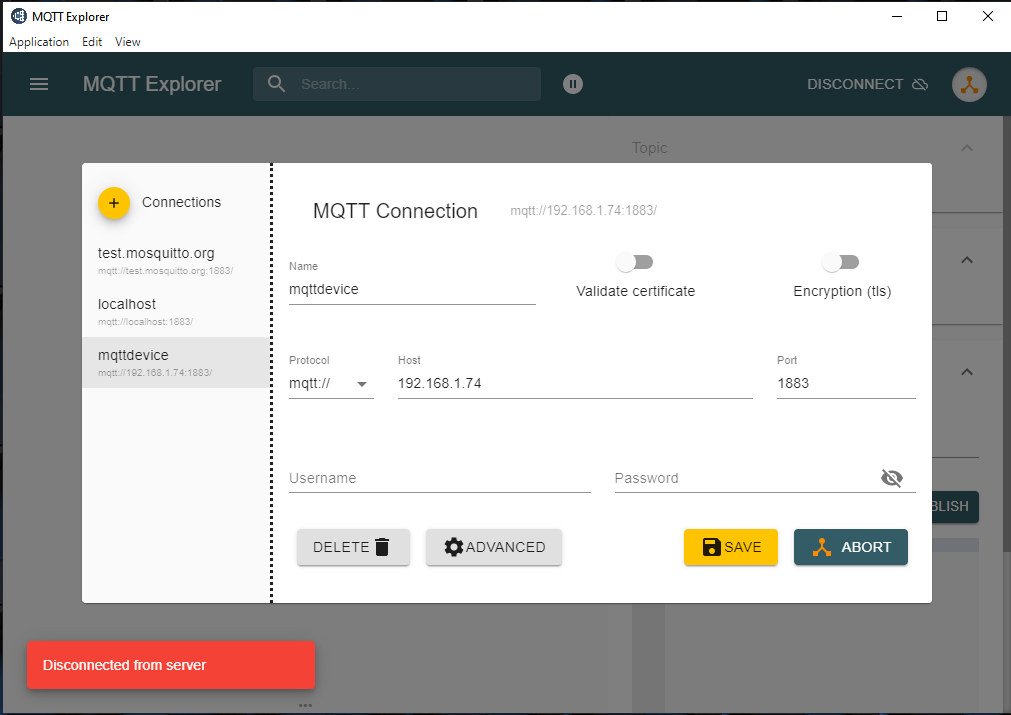Open the Protocol mqtt:// dropdown
1011x715 pixels.
[331, 384]
